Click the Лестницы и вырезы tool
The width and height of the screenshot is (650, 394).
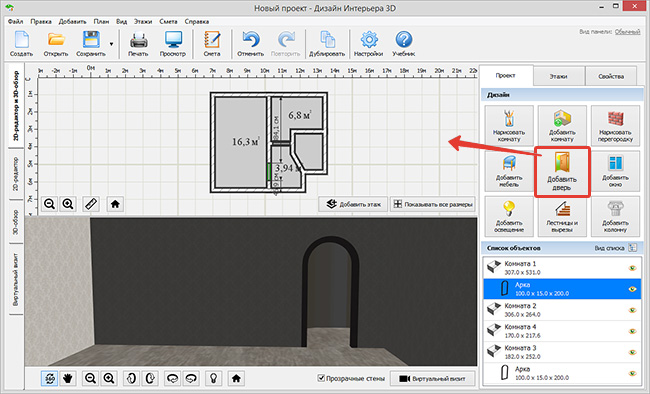tap(562, 216)
